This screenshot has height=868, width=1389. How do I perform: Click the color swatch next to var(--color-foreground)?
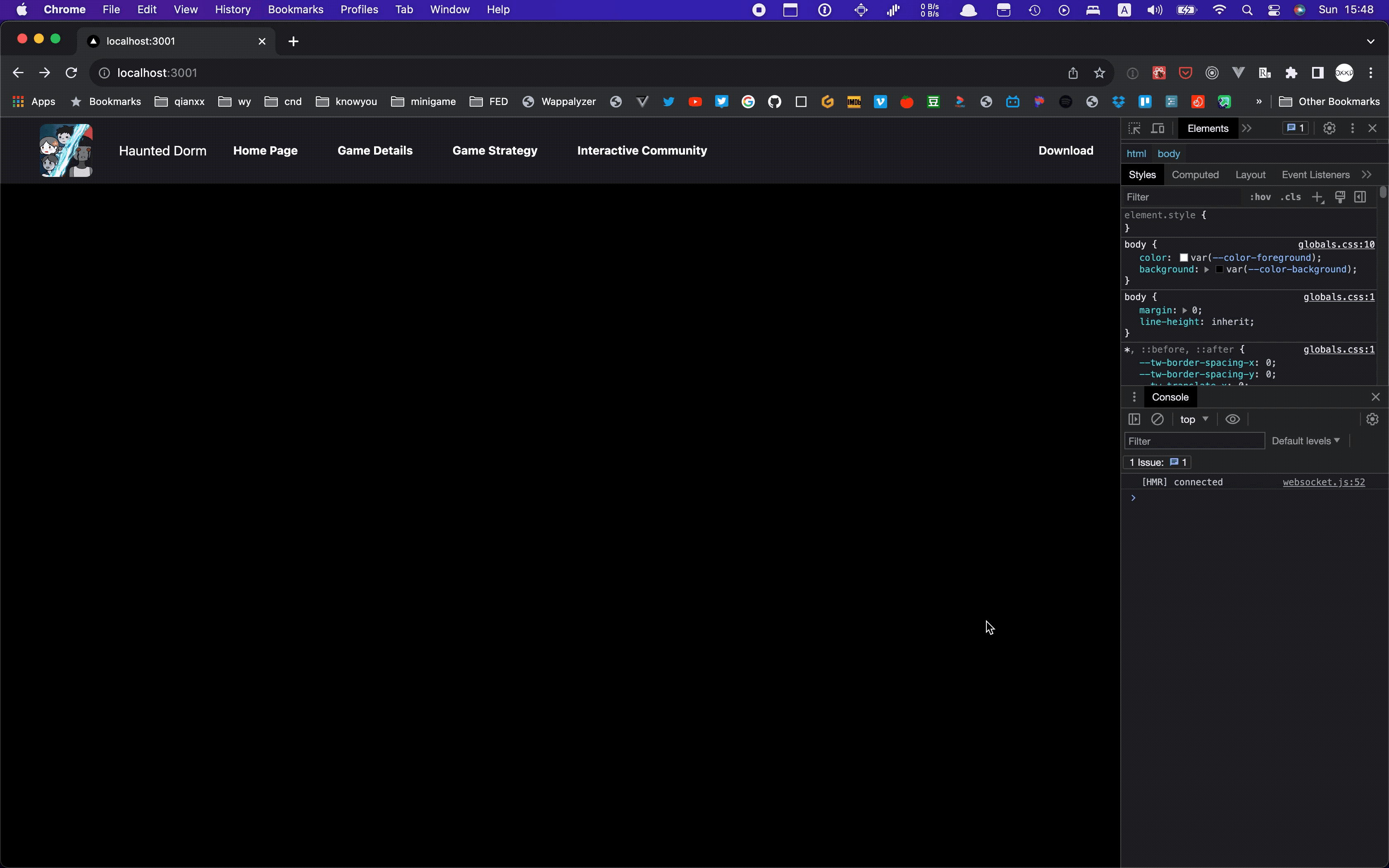pos(1185,257)
